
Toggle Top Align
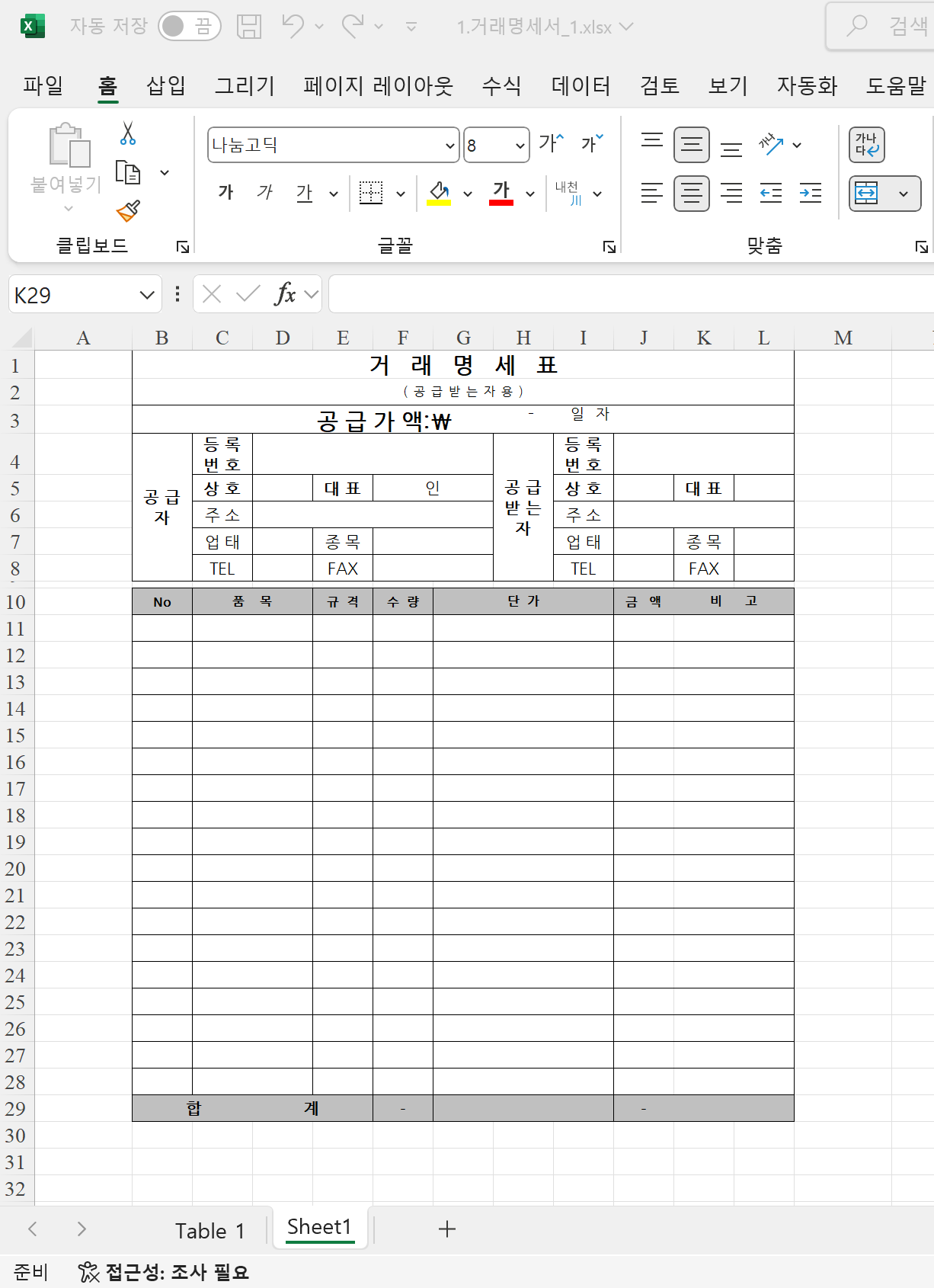652,142
